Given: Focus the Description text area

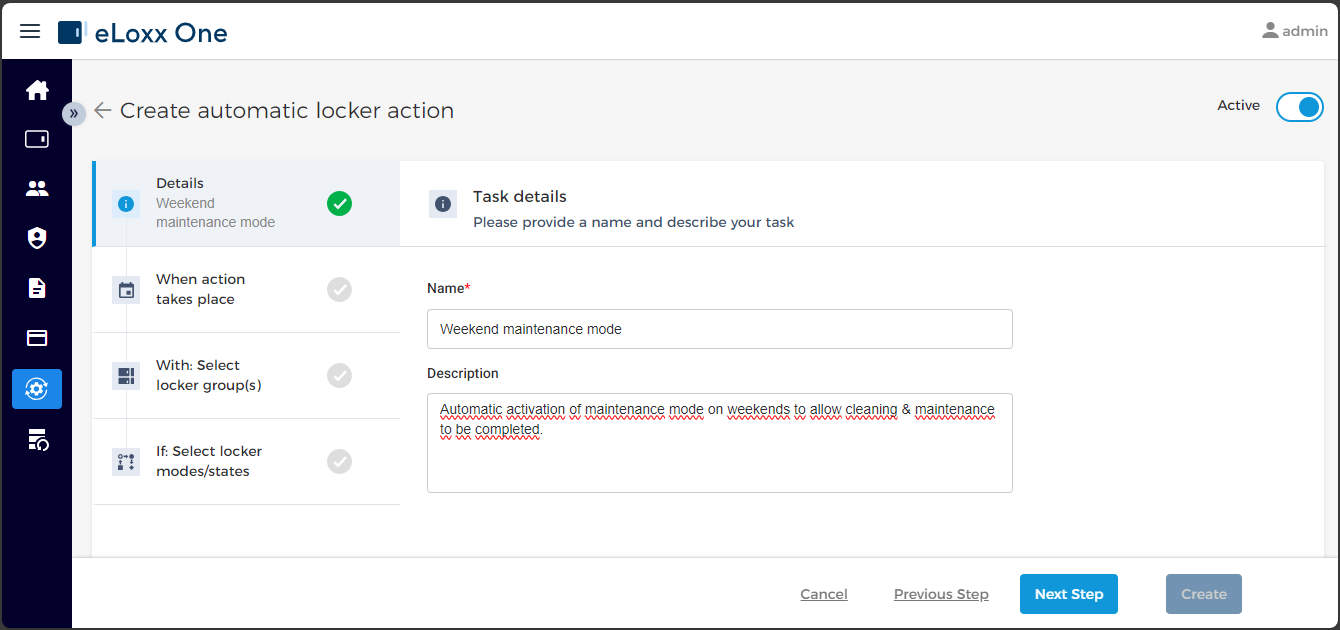Looking at the screenshot, I should click(720, 443).
